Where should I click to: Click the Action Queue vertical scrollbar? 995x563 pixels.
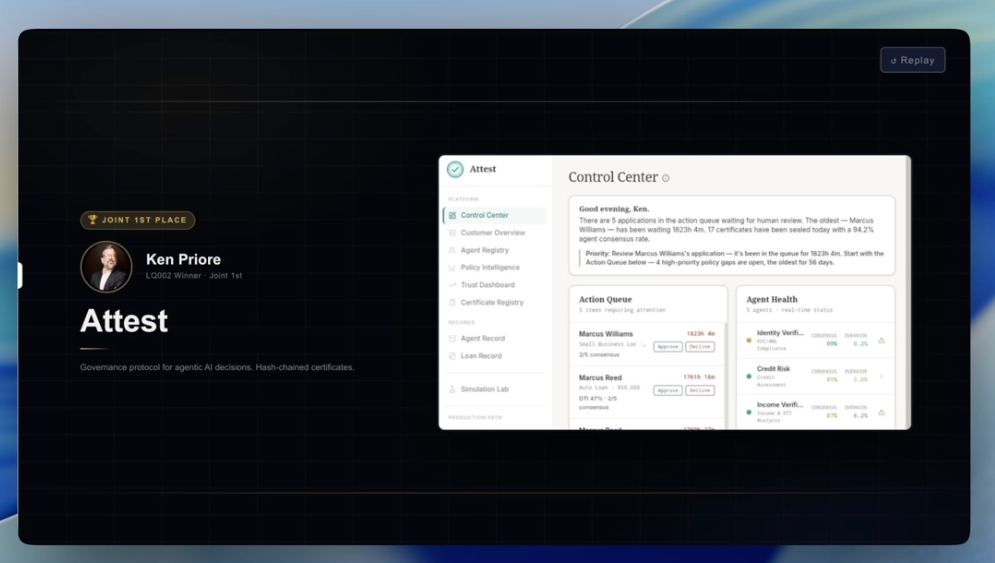click(725, 374)
